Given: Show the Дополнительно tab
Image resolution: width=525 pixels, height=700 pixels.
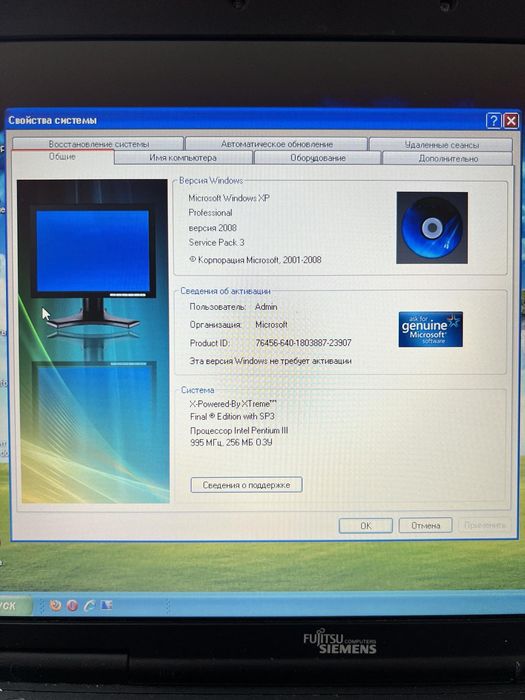Looking at the screenshot, I should [x=448, y=158].
